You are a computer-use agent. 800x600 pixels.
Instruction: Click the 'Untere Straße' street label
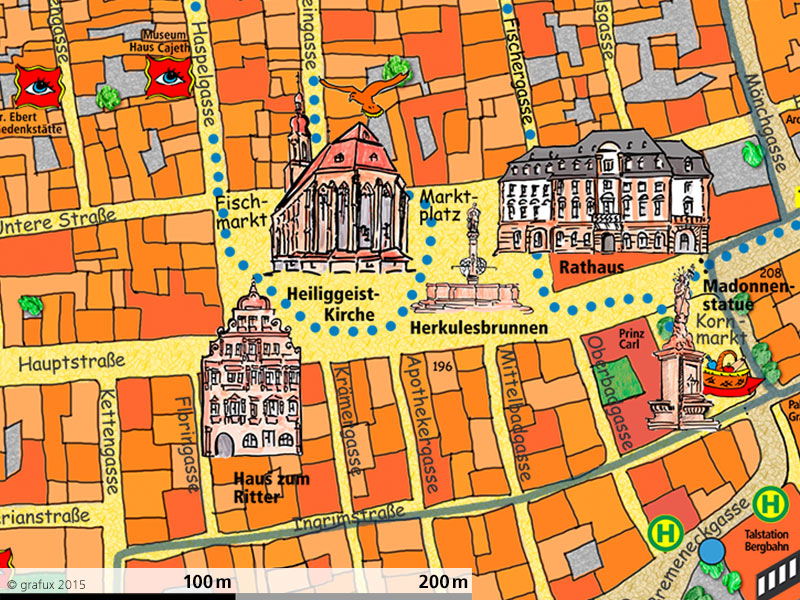[57, 222]
